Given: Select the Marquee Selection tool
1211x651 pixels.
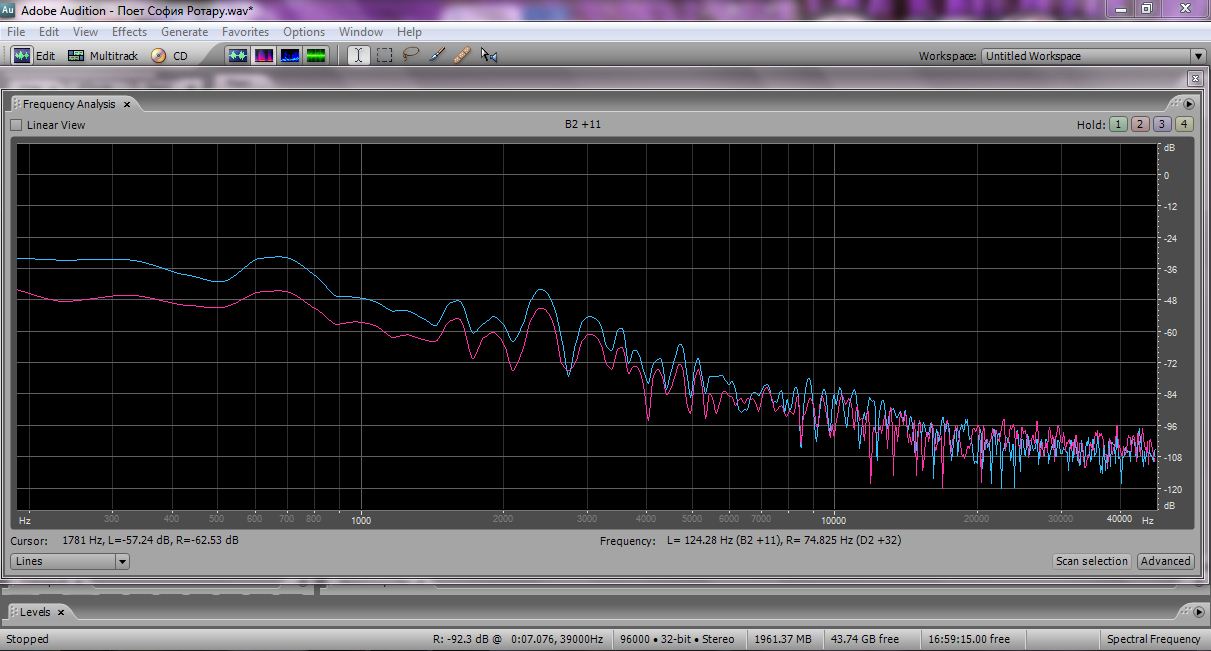Looking at the screenshot, I should click(384, 56).
